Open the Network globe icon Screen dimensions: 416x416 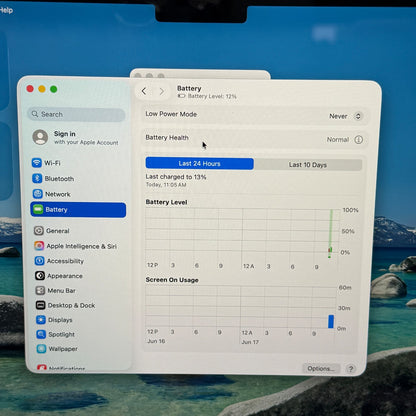pyautogui.click(x=38, y=194)
